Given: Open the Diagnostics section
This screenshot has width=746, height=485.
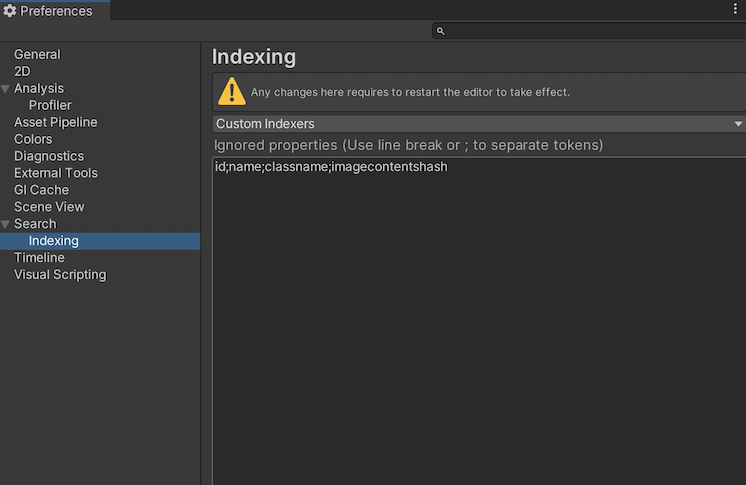Looking at the screenshot, I should 49,157.
